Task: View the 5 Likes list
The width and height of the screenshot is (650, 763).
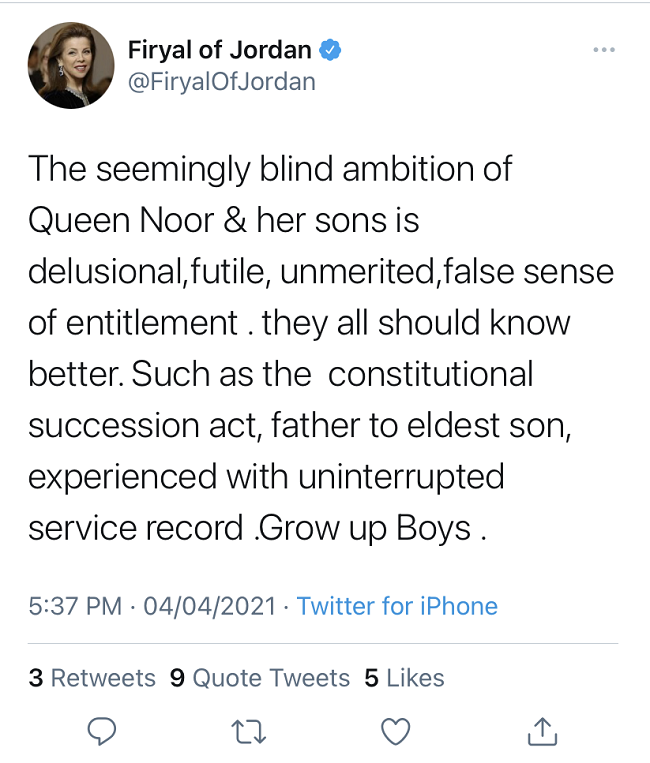Action: pos(404,678)
